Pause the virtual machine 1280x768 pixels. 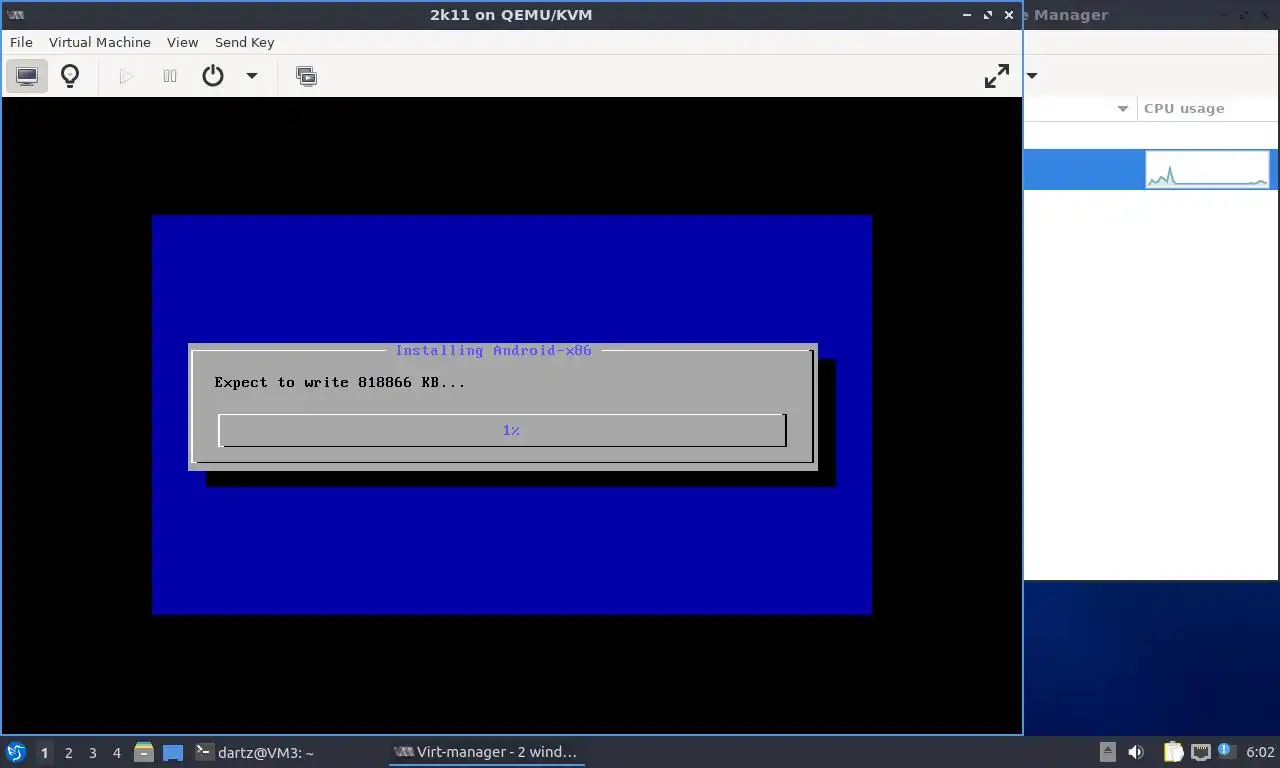pyautogui.click(x=170, y=76)
